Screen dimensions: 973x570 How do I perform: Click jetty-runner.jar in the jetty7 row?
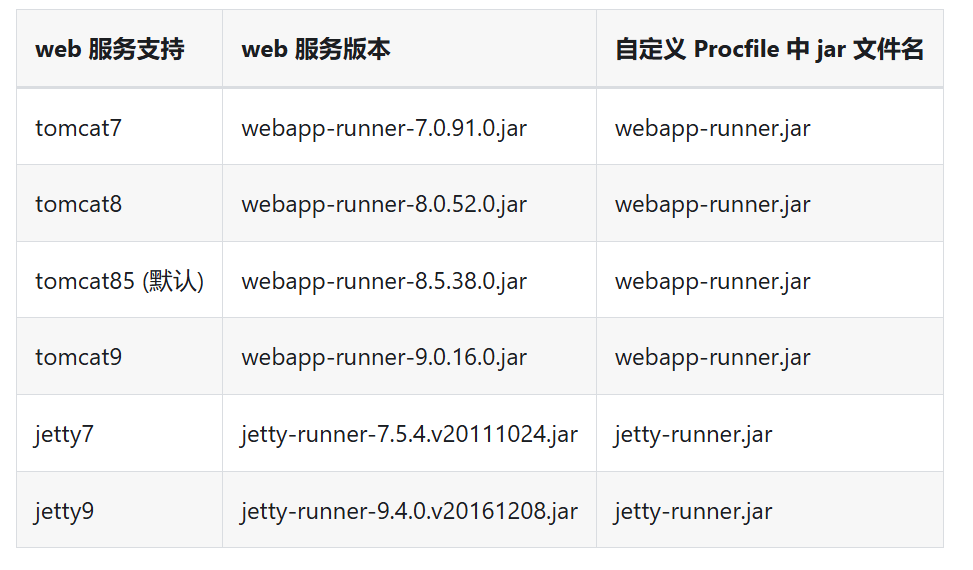[x=693, y=435]
